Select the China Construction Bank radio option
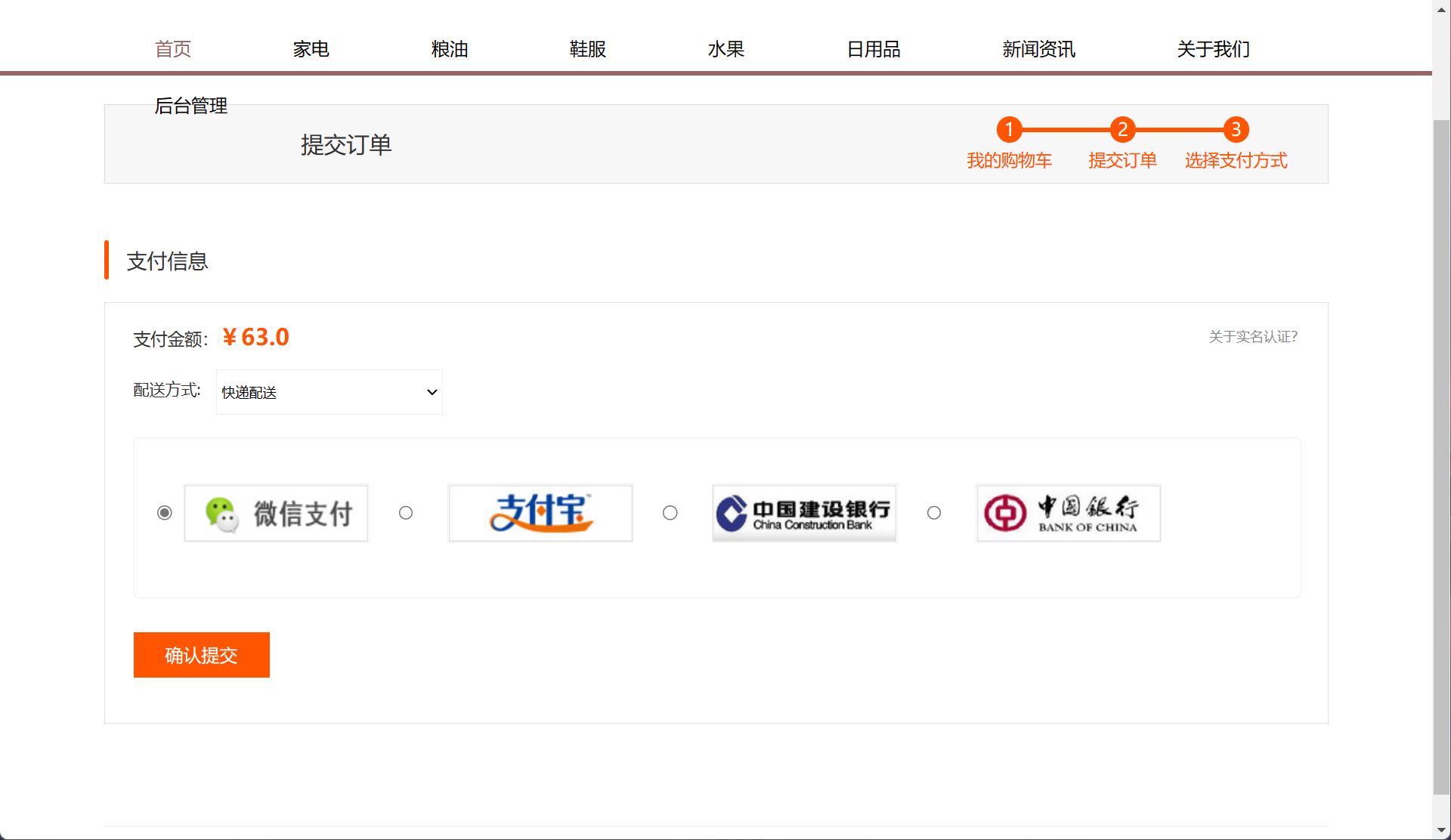Screen dimensions: 1451x840 pos(670,513)
